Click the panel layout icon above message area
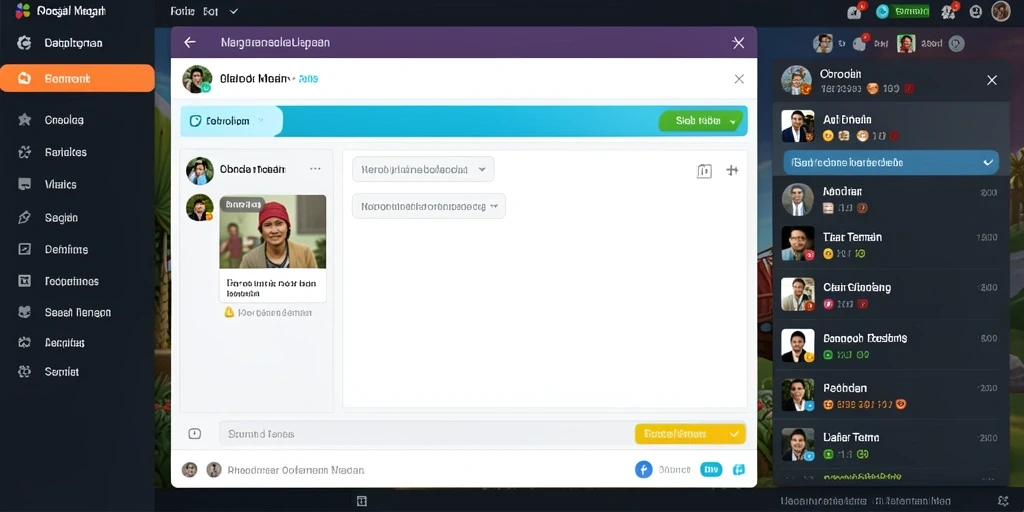The image size is (1024, 512). coord(704,171)
